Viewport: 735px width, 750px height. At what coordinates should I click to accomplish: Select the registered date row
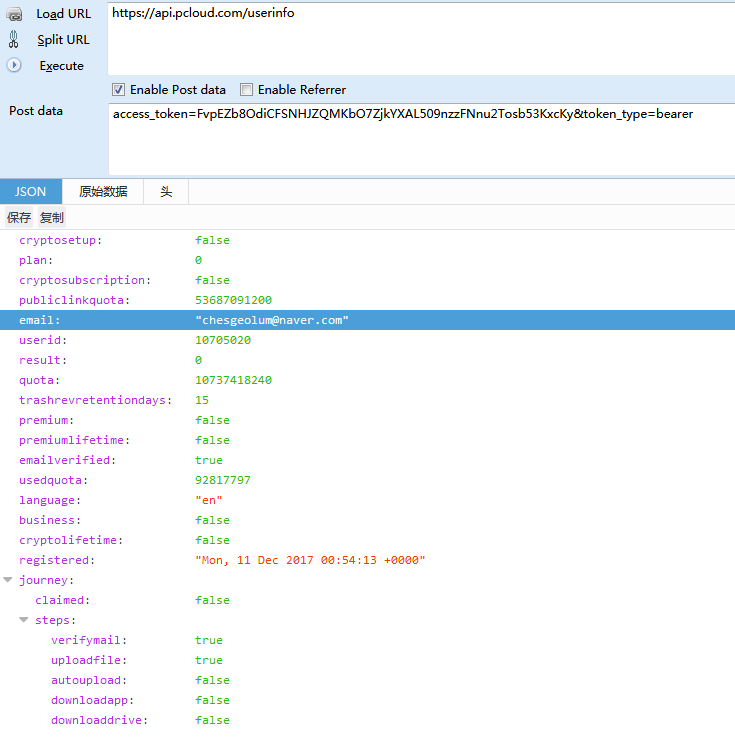pos(367,560)
